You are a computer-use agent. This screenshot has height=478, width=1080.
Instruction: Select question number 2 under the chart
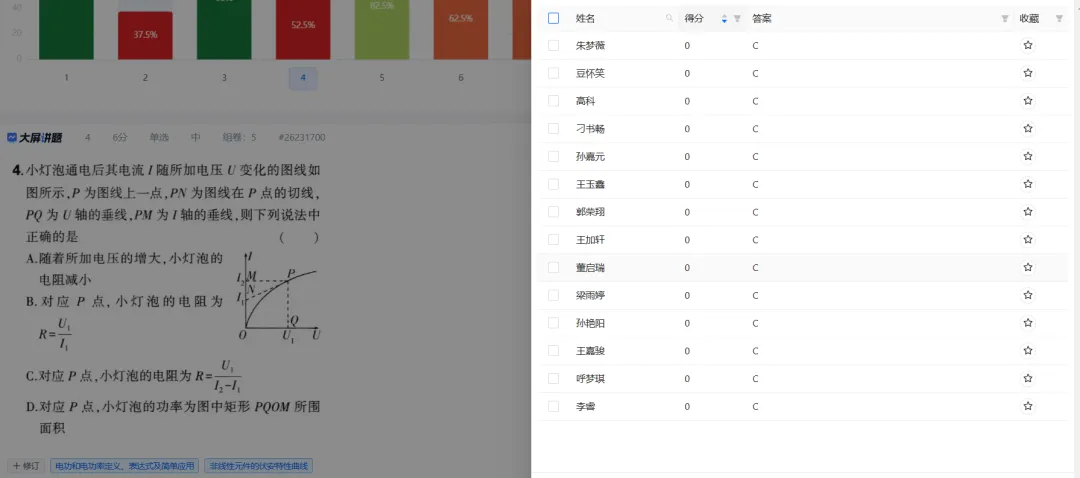tap(145, 78)
